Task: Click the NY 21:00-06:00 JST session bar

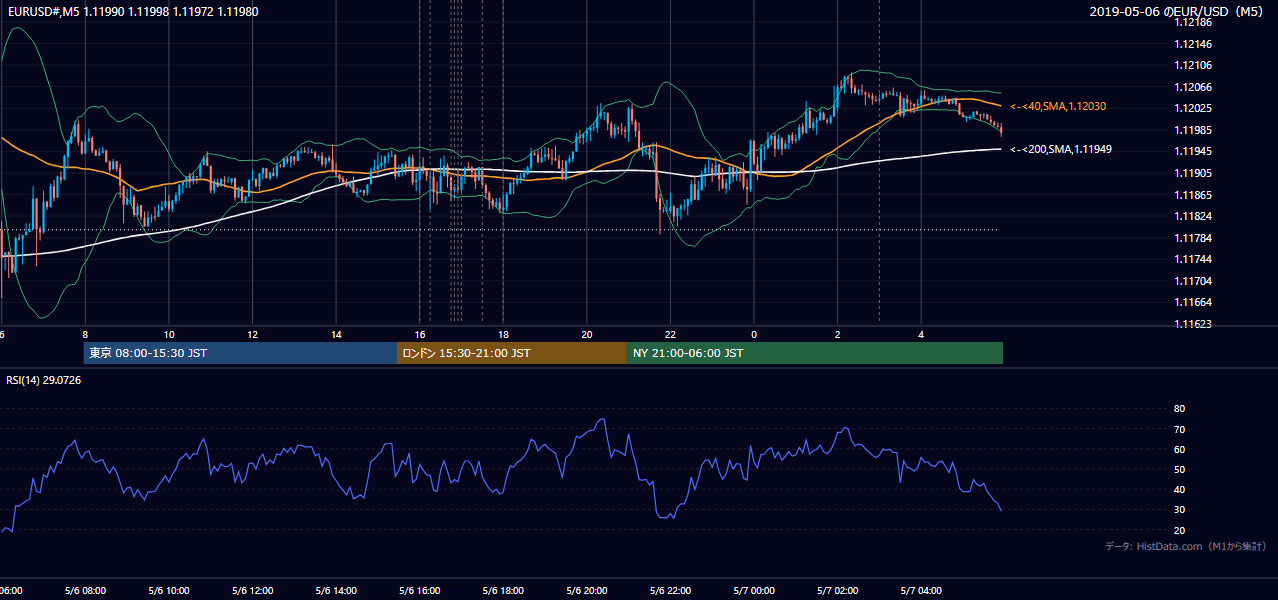Action: point(814,353)
